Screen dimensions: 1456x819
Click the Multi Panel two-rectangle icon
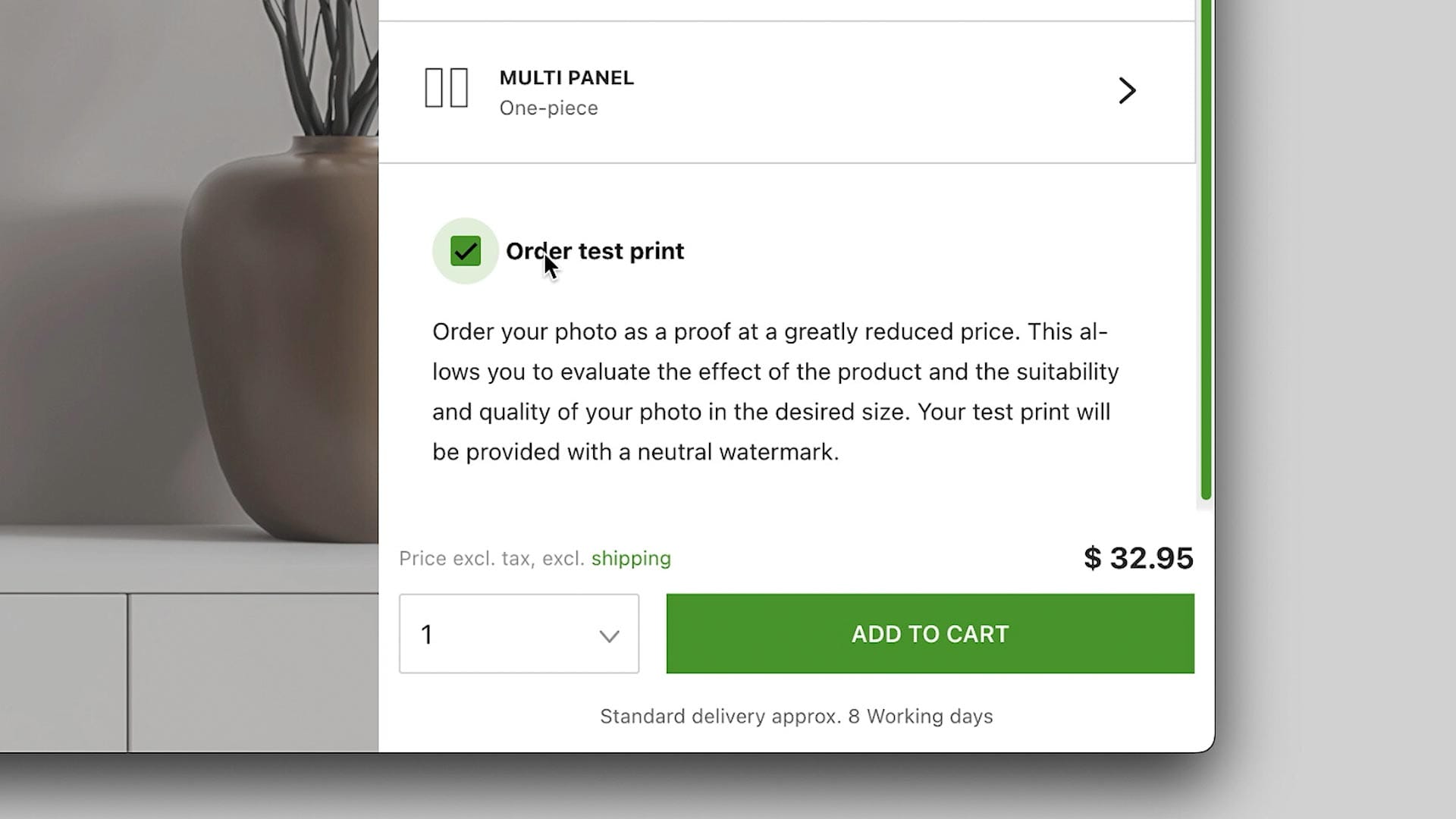tap(447, 89)
